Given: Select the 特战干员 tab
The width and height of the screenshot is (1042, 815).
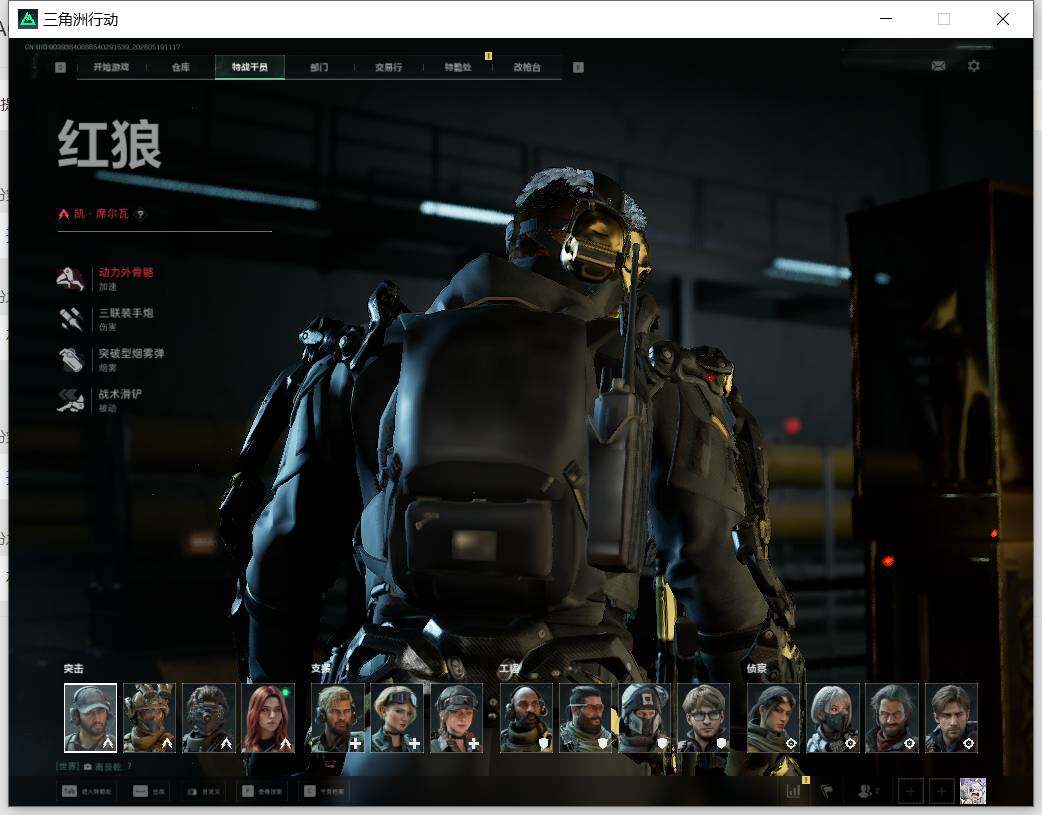Looking at the screenshot, I should click(250, 67).
